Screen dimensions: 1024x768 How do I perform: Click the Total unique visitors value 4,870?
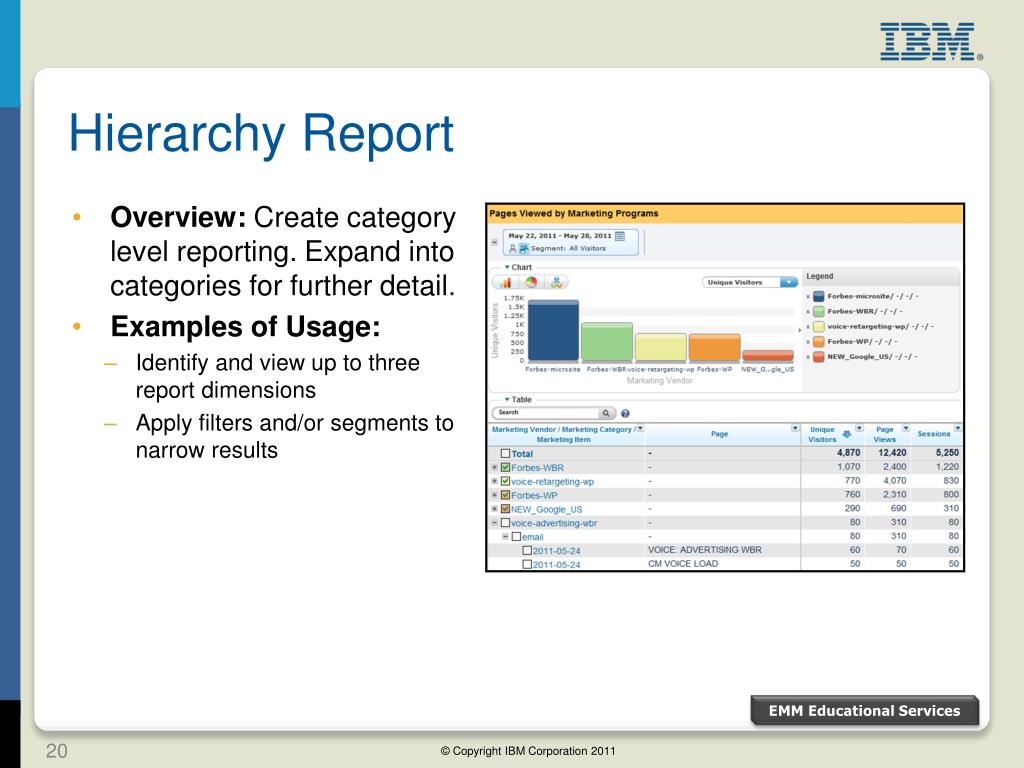848,453
